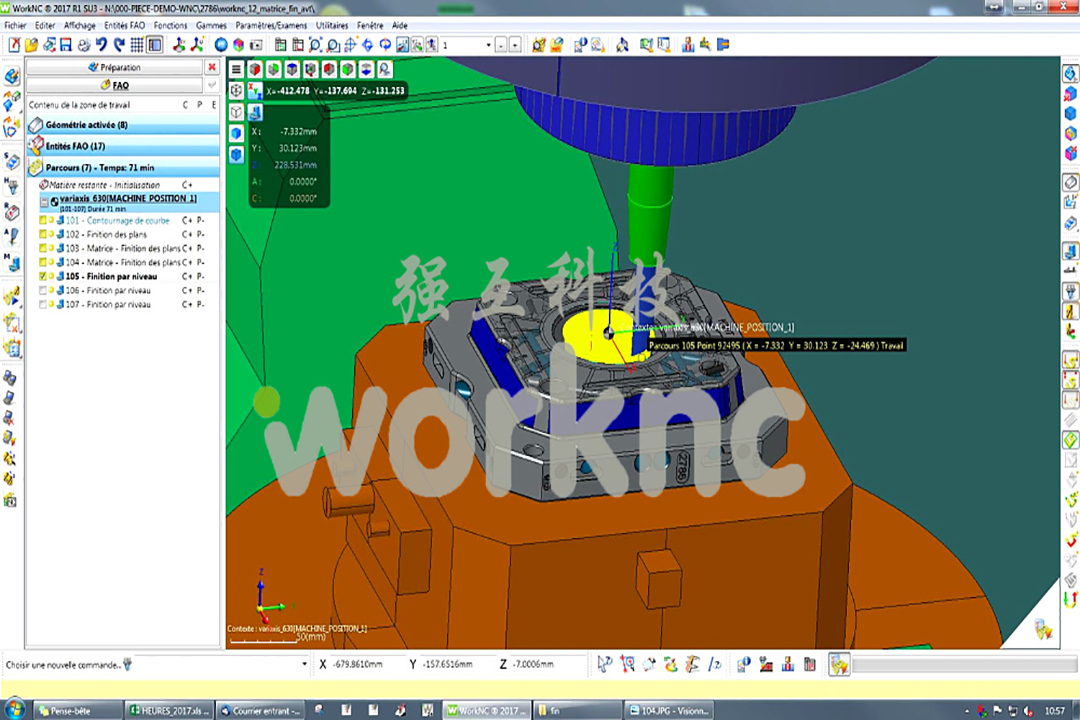Click the new document icon in the toolbar

(14, 45)
